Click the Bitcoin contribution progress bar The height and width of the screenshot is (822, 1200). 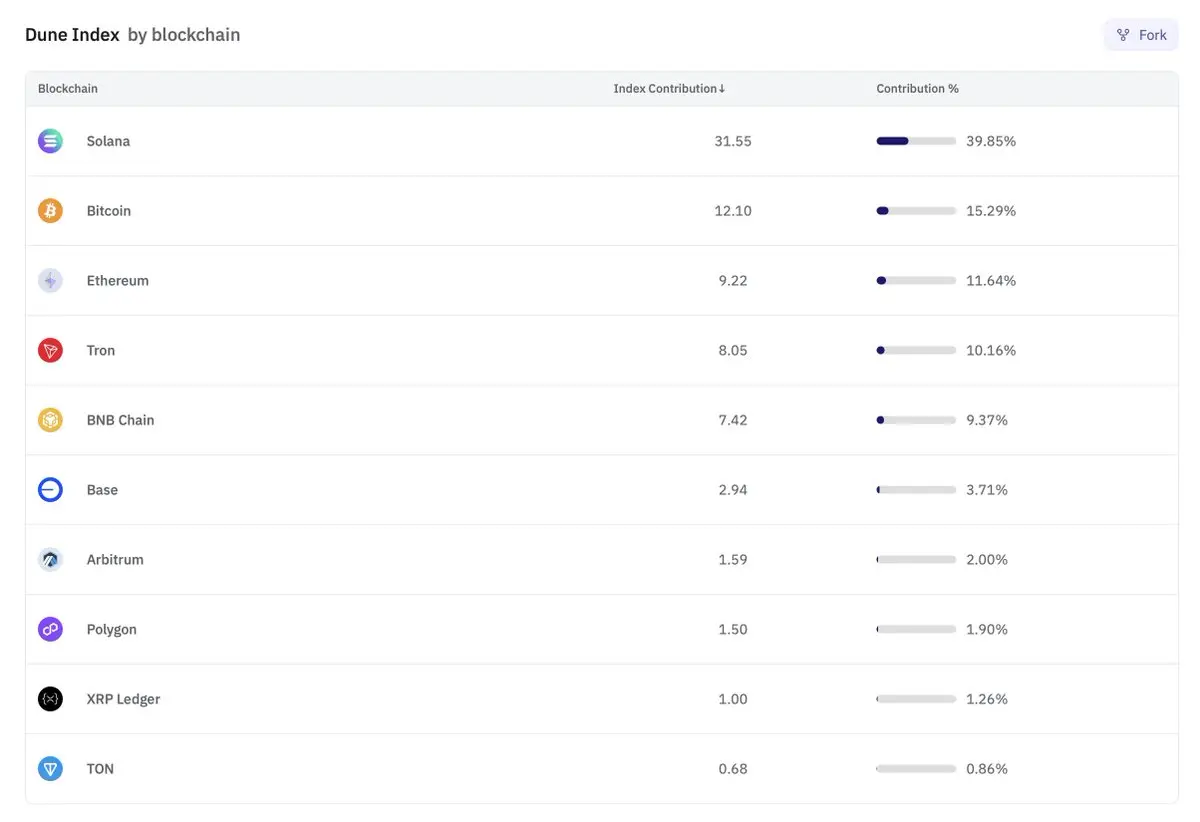(x=916, y=211)
